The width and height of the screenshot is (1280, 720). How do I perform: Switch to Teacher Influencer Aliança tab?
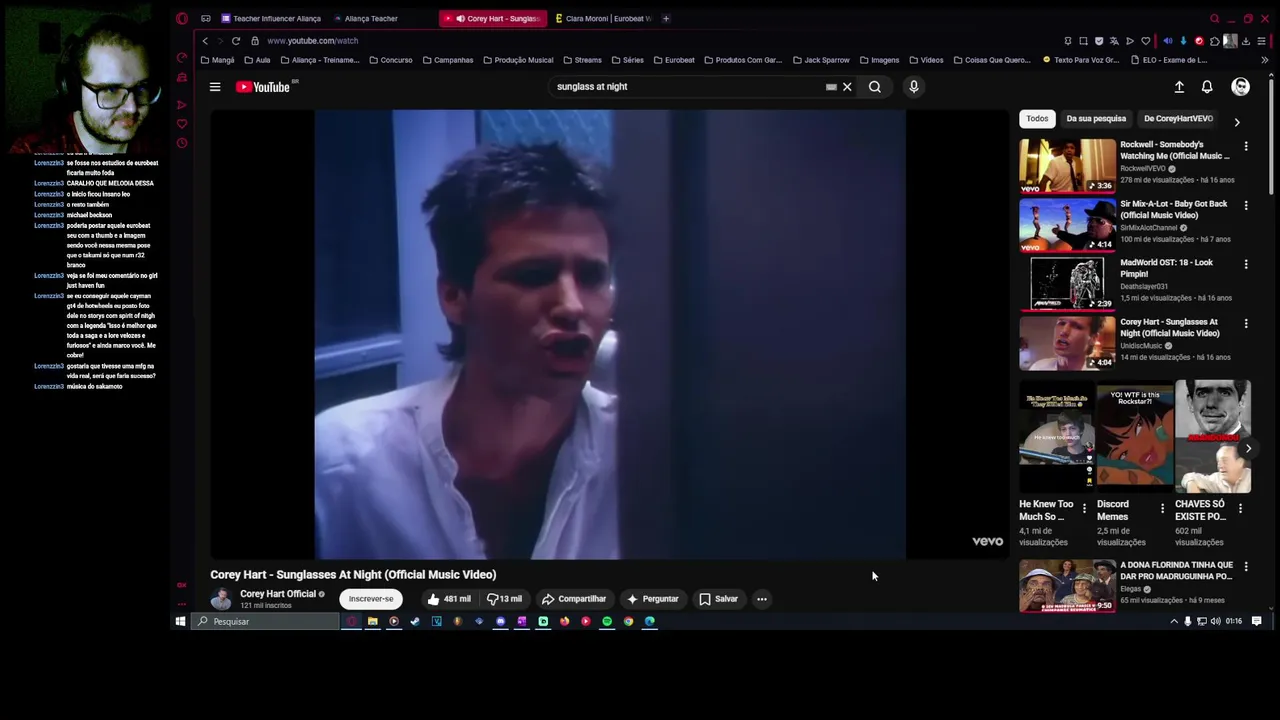[271, 18]
